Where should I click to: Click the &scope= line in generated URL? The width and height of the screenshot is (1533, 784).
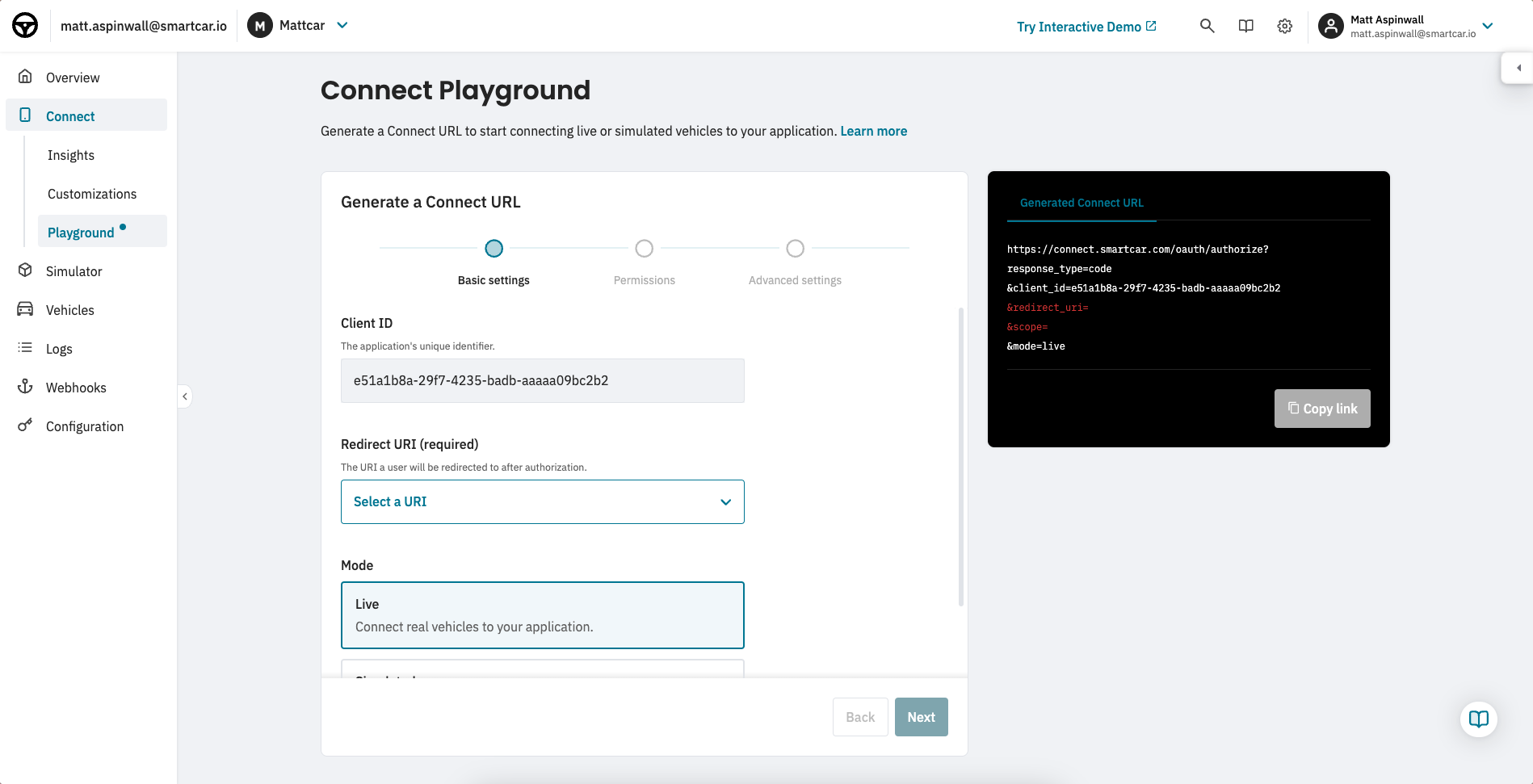1027,327
